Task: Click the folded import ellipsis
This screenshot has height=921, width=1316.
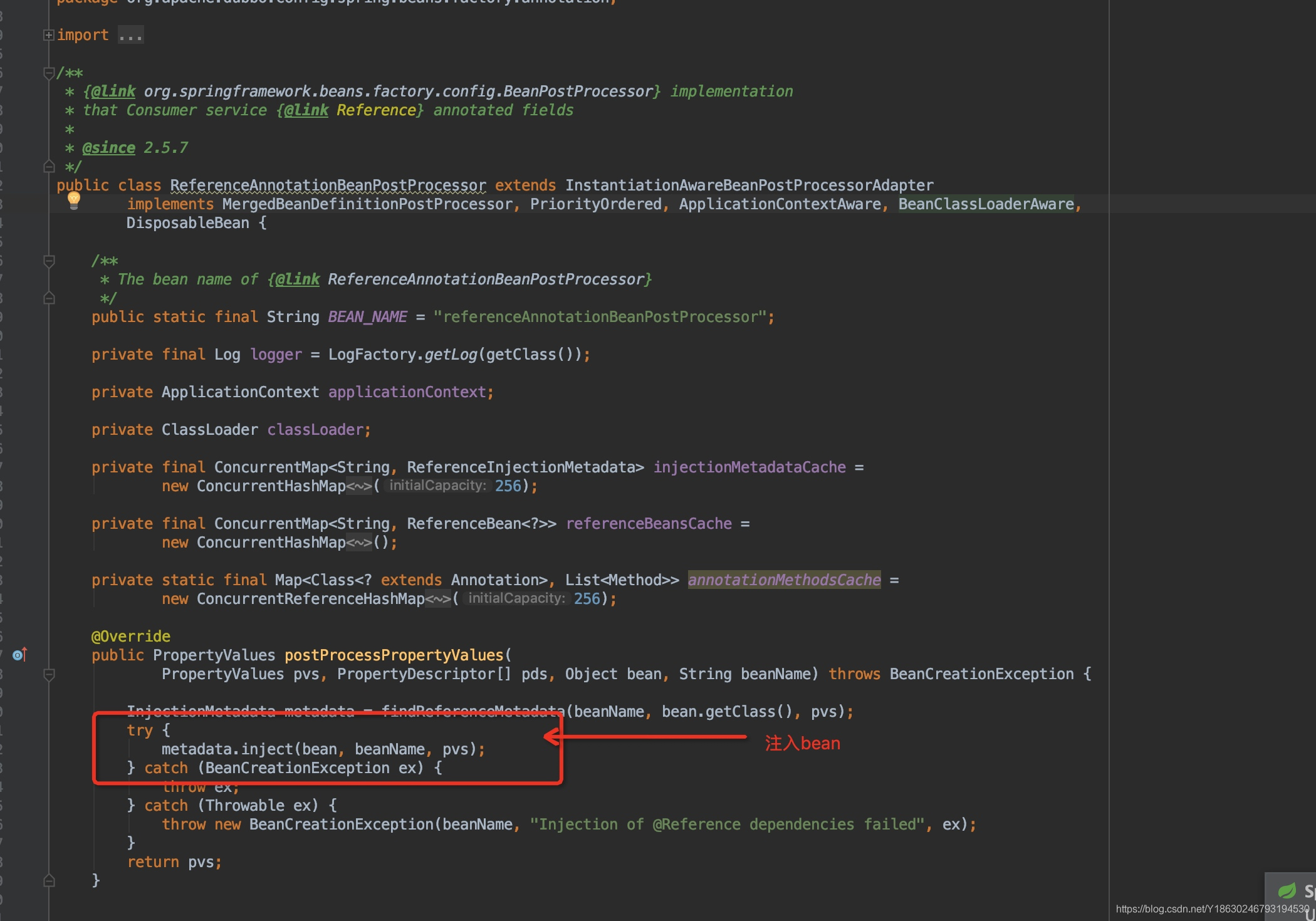Action: [x=131, y=35]
